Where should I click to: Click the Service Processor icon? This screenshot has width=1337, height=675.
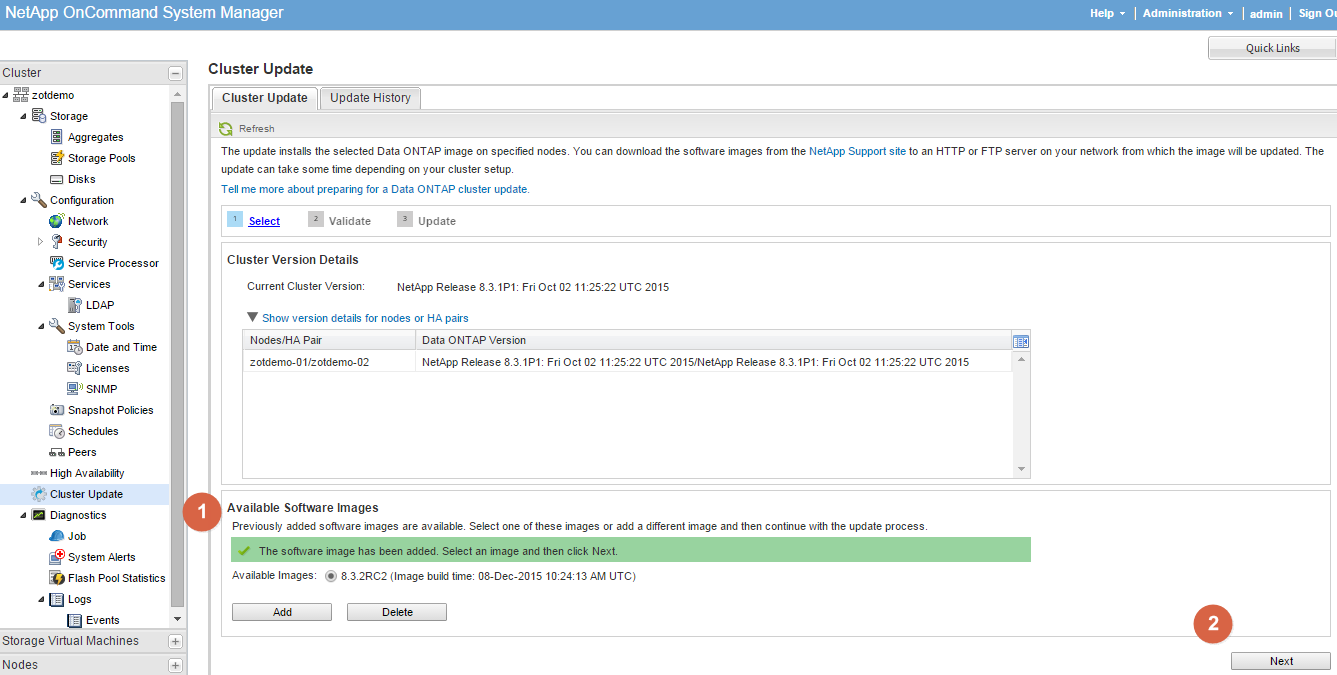click(58, 263)
